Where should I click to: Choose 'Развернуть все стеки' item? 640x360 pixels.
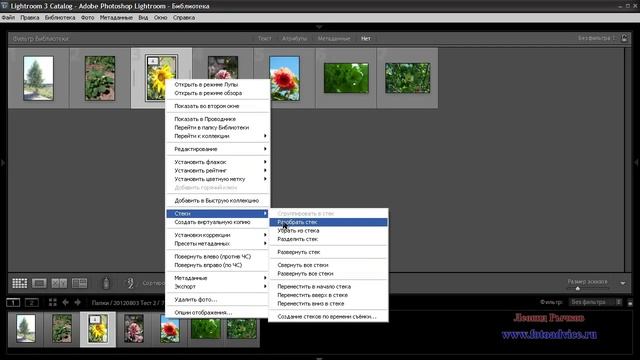click(328, 273)
